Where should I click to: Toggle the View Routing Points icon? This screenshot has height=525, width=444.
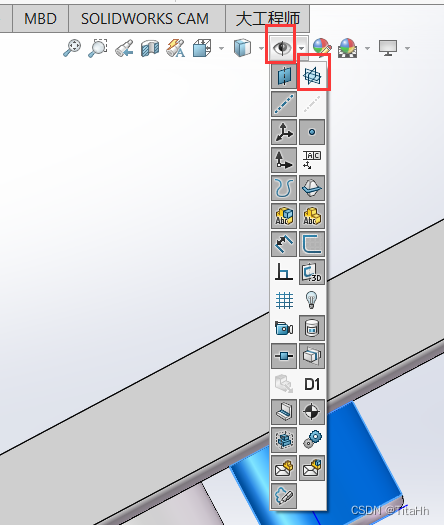tap(284, 356)
